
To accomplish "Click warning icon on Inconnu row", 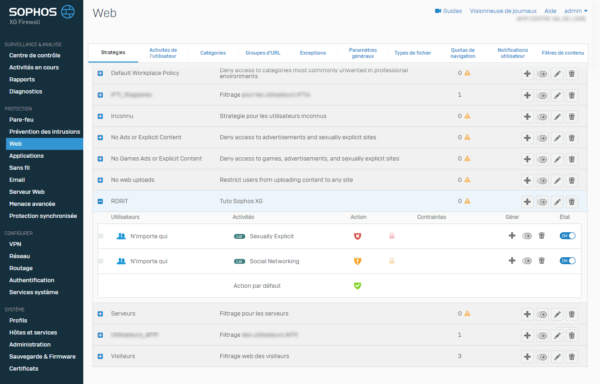I will tap(467, 116).
